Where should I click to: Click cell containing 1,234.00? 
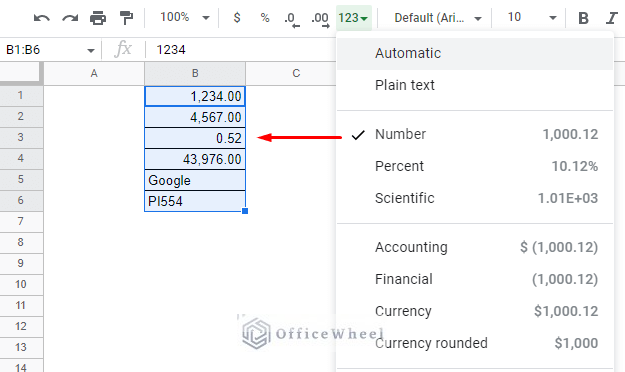tap(195, 96)
